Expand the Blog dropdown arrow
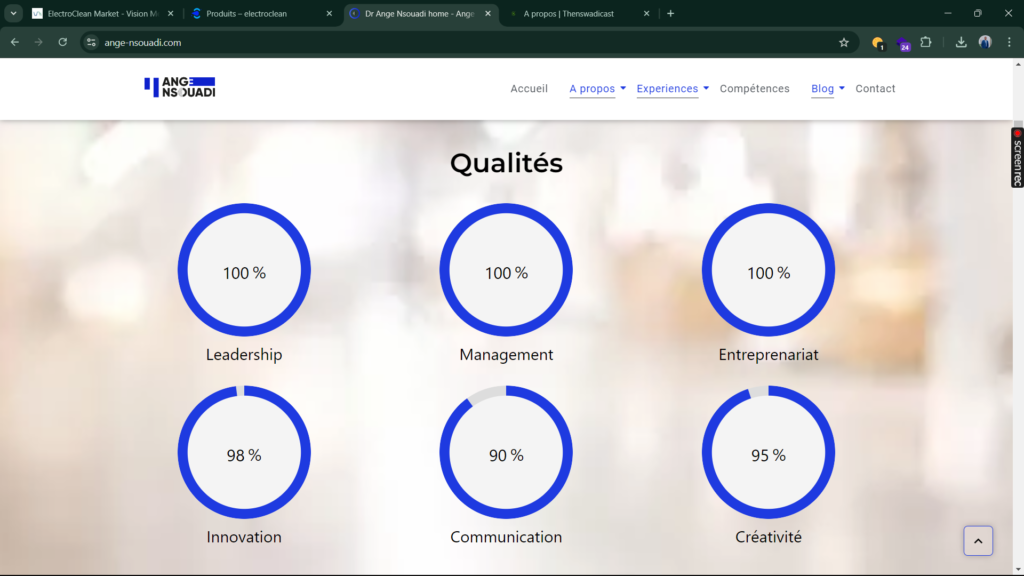 (x=842, y=88)
